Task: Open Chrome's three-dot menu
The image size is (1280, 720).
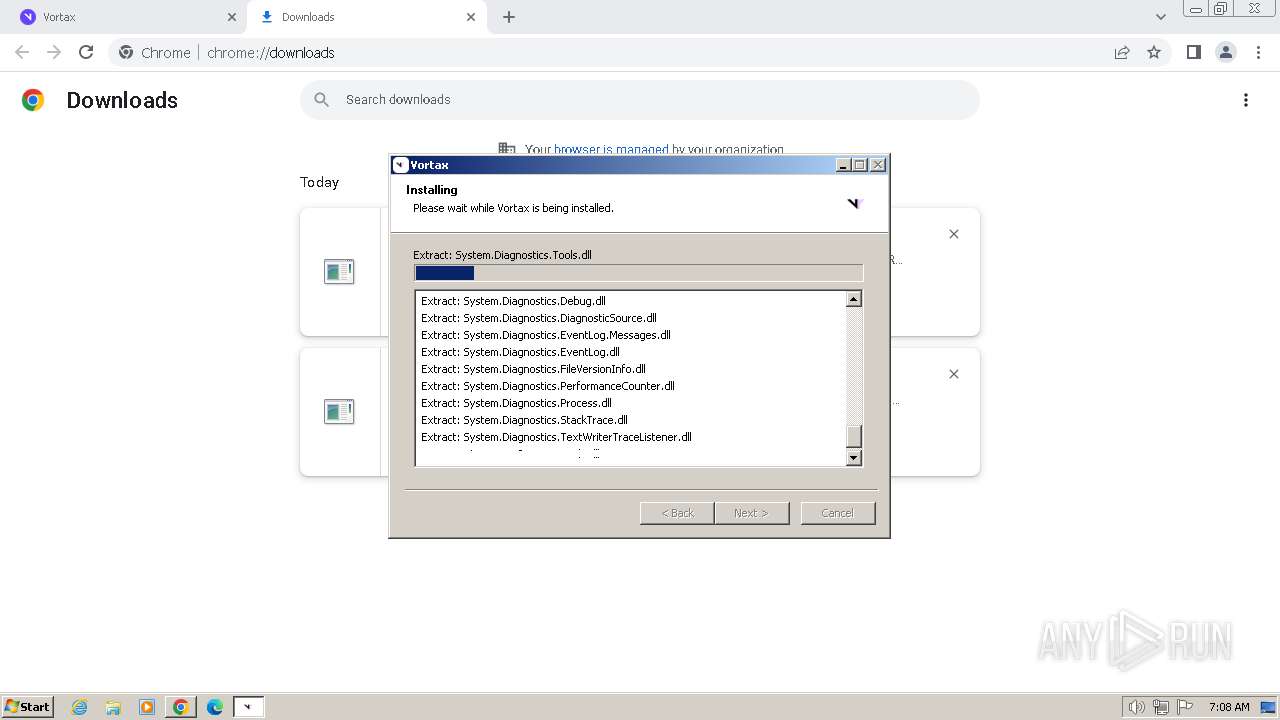Action: tap(1258, 52)
